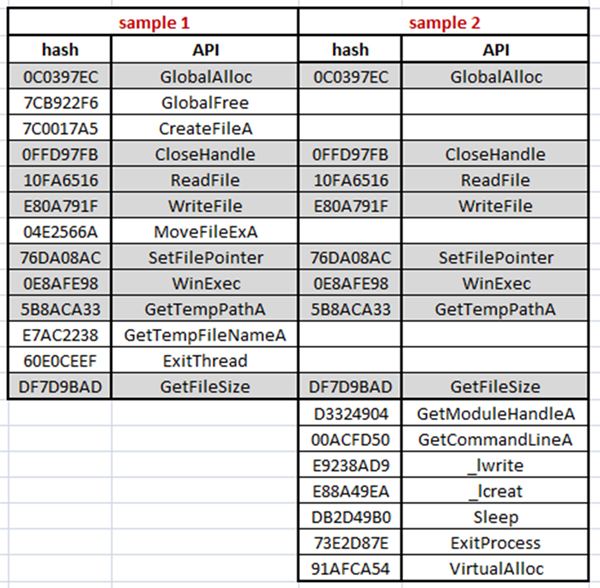The width and height of the screenshot is (600, 588).
Task: Click the GetTempFileNameA cell
Action: tap(204, 335)
